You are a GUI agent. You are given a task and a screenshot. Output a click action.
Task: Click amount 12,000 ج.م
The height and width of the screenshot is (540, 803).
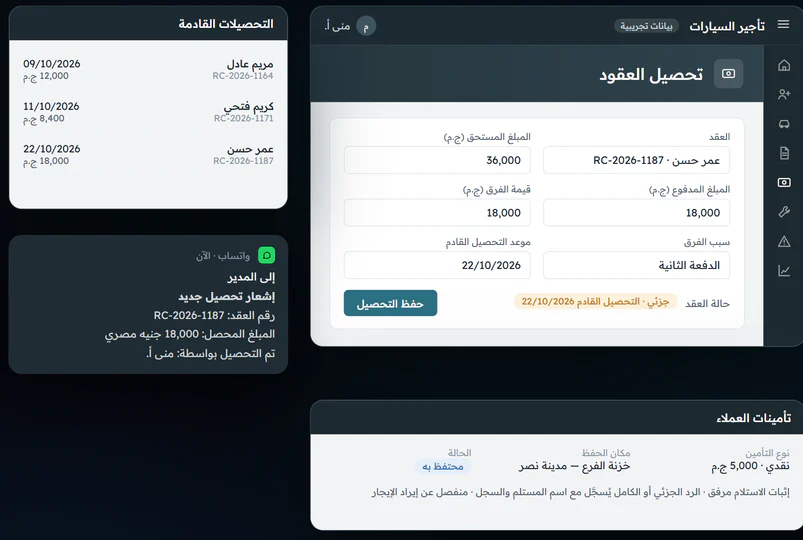pyautogui.click(x=46, y=76)
